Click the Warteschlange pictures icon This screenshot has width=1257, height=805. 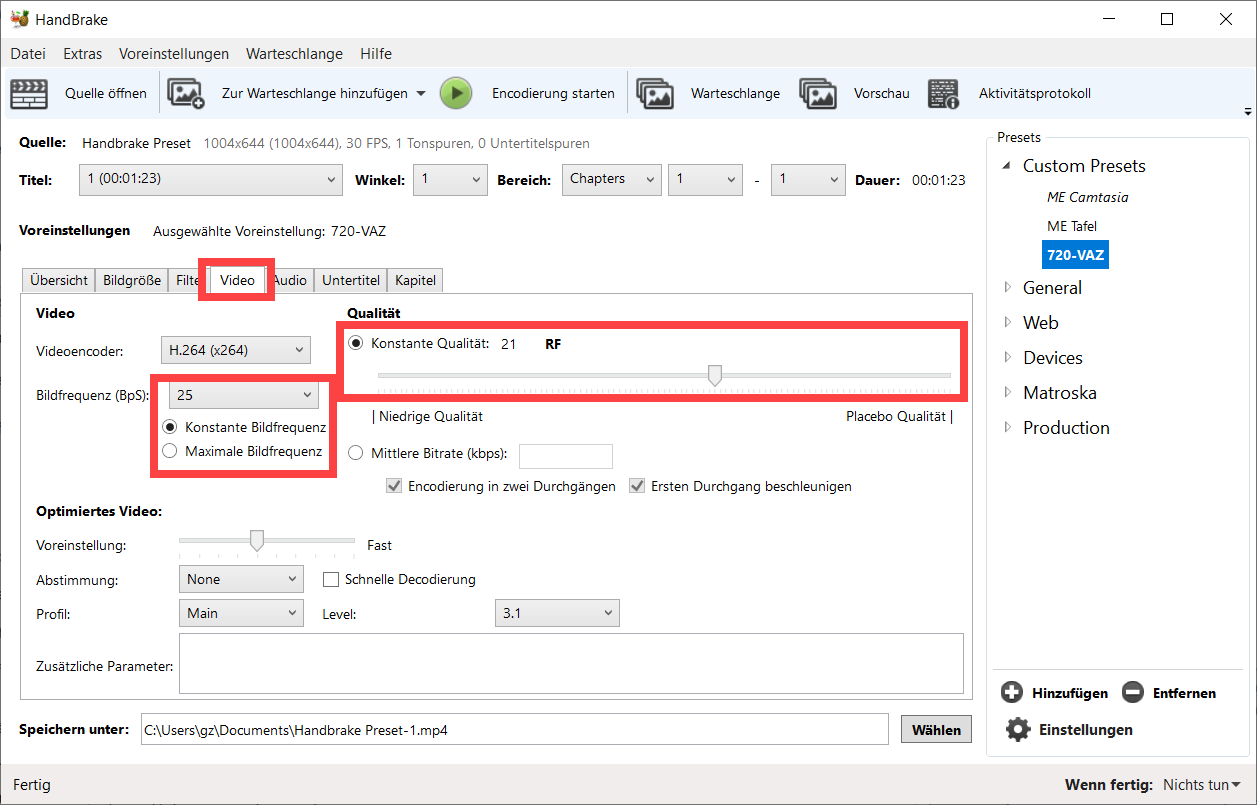655,93
